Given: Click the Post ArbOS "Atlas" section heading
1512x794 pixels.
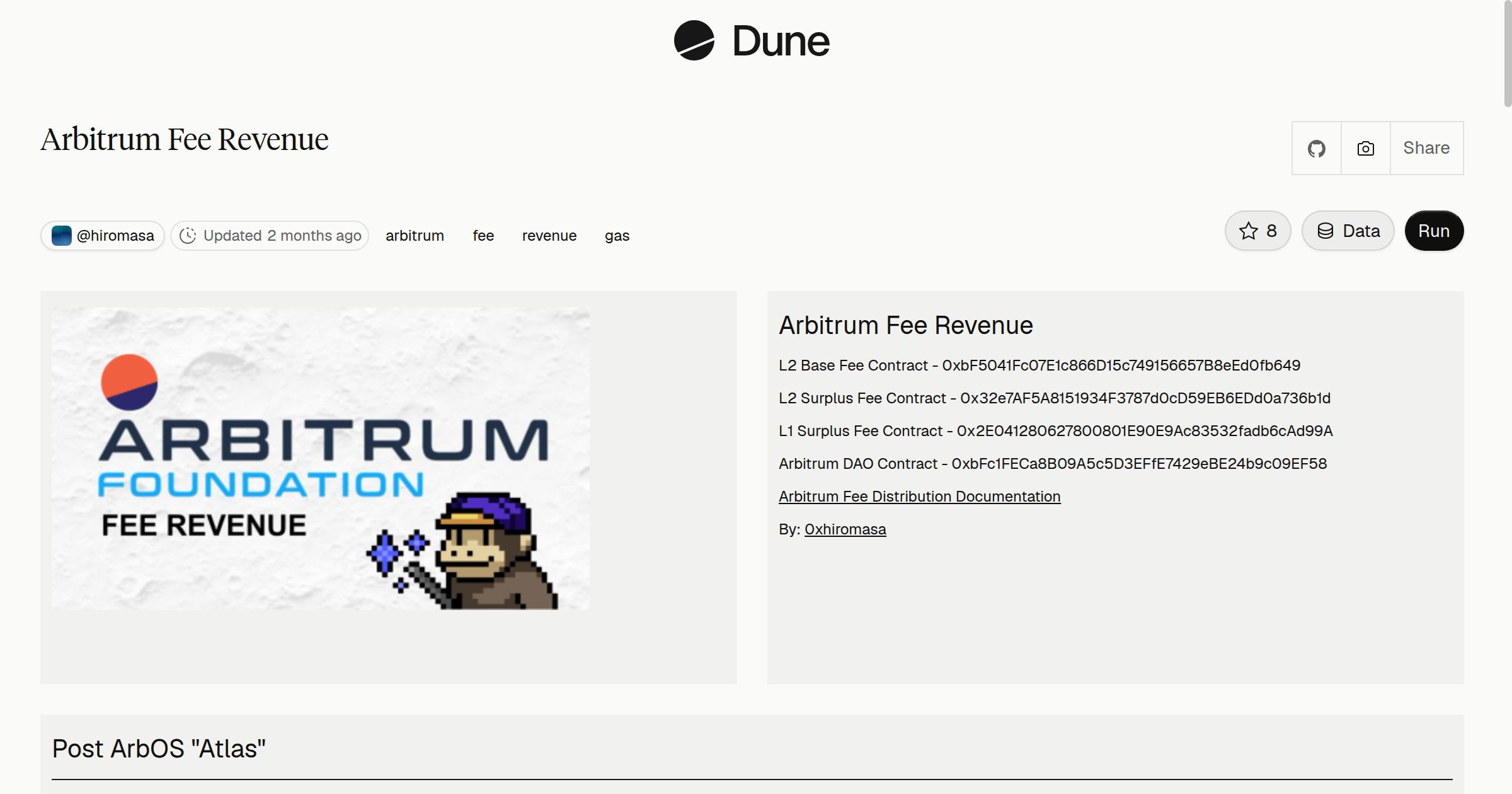Looking at the screenshot, I should [x=159, y=749].
